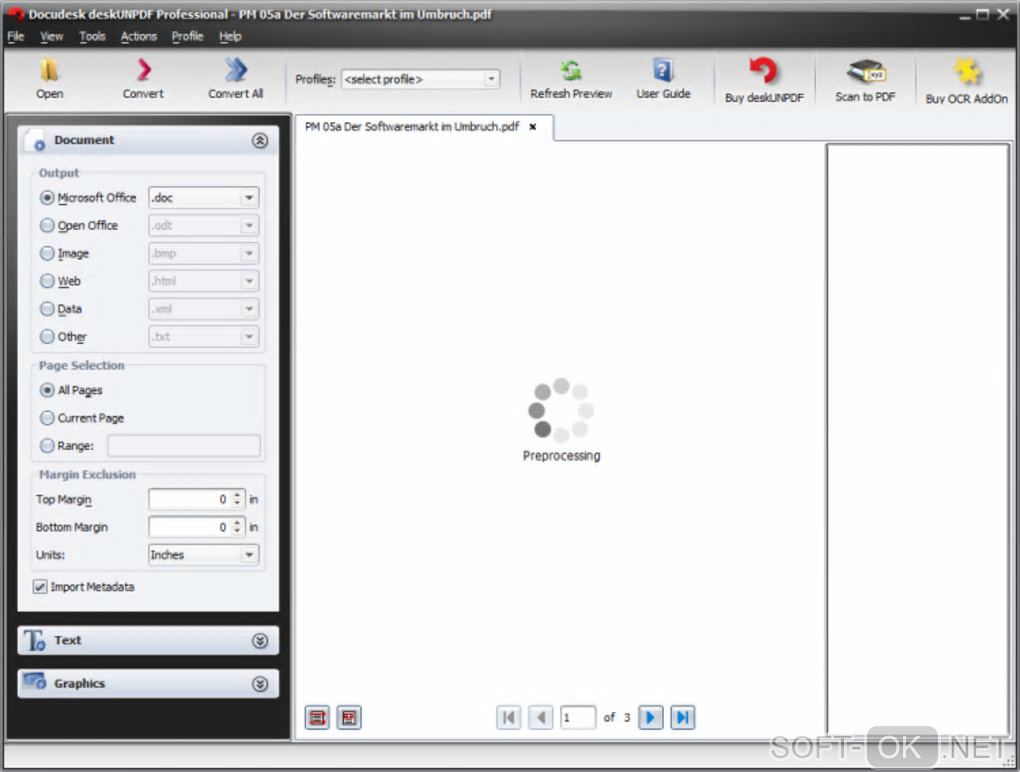
Task: Choose All Pages selection
Action: (47, 390)
